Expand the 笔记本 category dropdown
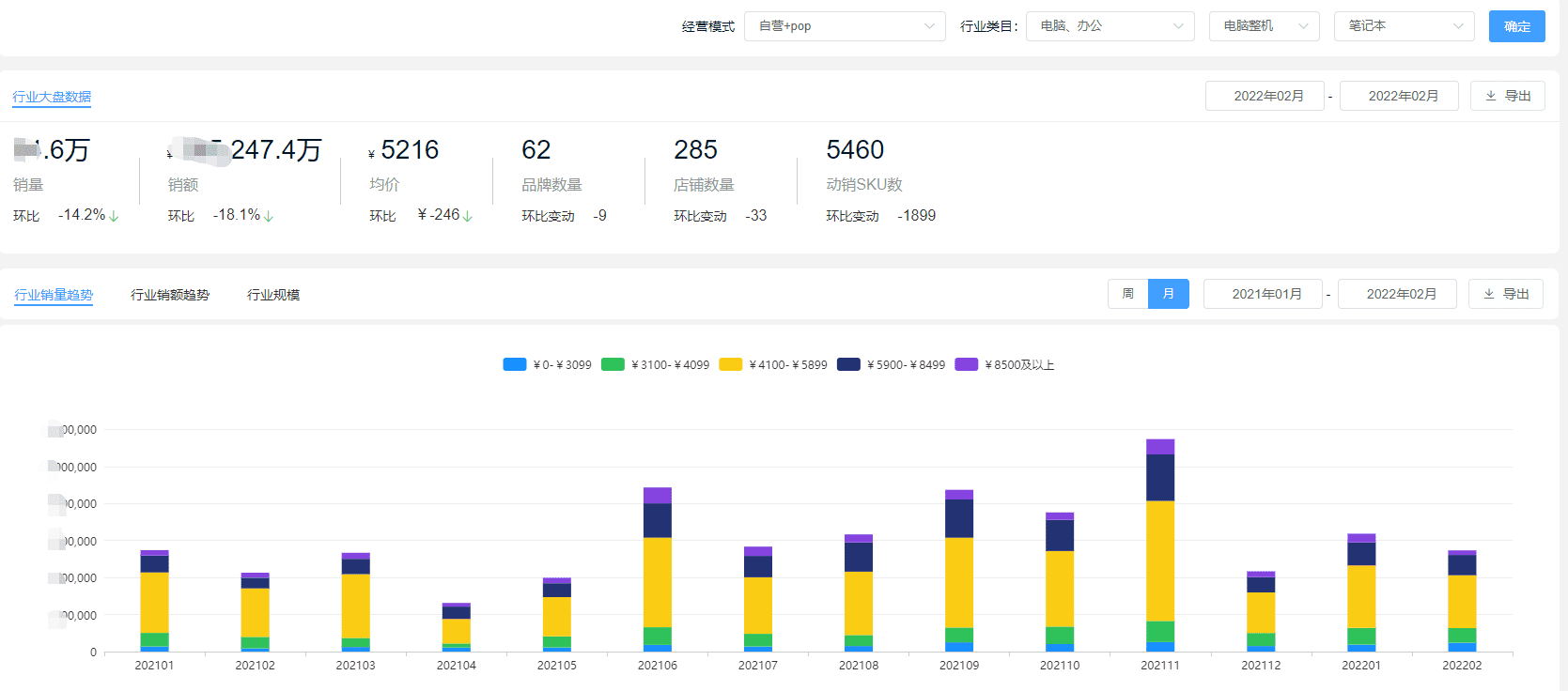This screenshot has width=1568, height=691. point(1404,26)
